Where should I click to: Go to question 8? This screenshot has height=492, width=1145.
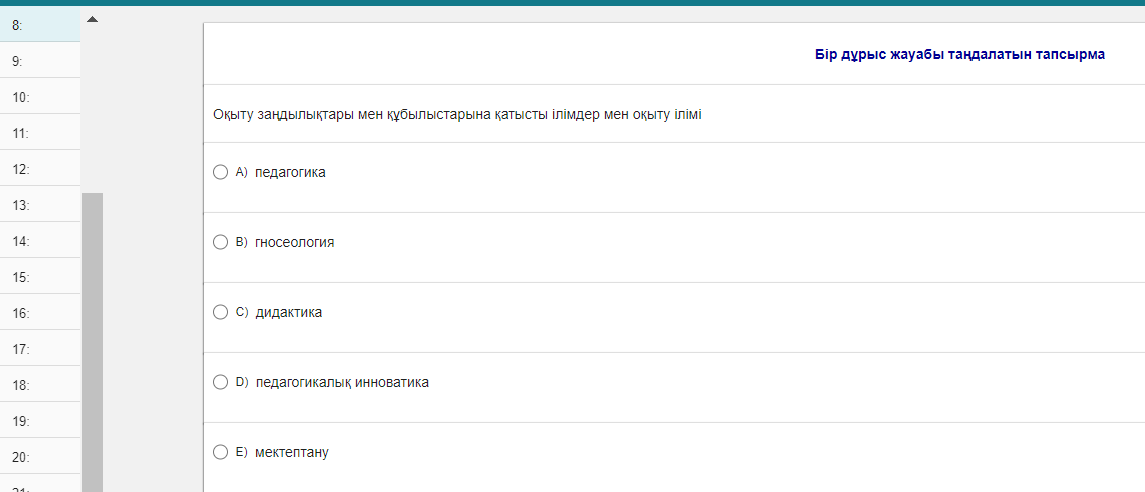click(x=40, y=25)
